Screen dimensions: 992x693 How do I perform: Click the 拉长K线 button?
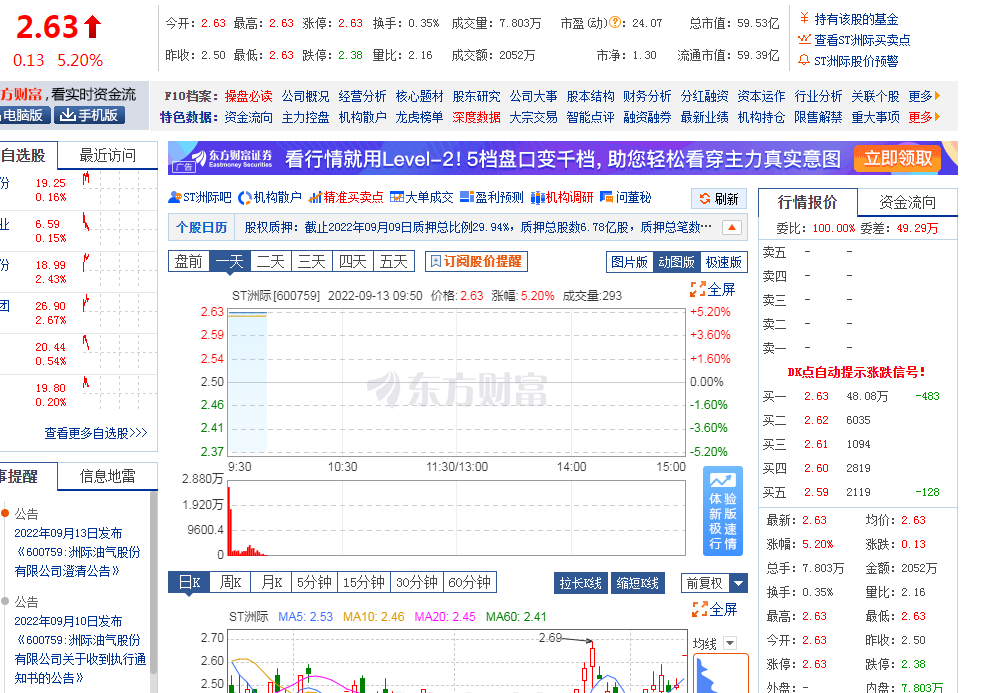click(580, 583)
